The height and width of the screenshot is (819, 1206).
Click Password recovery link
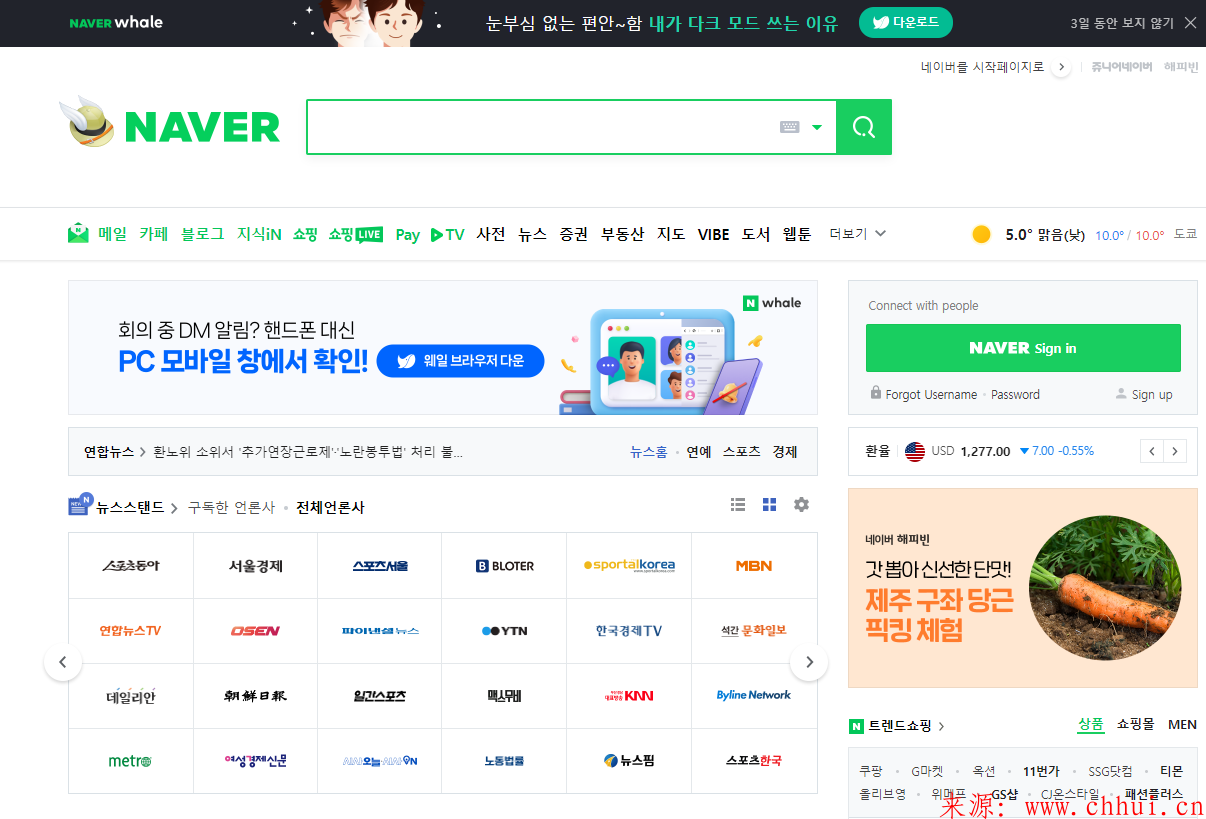1015,394
